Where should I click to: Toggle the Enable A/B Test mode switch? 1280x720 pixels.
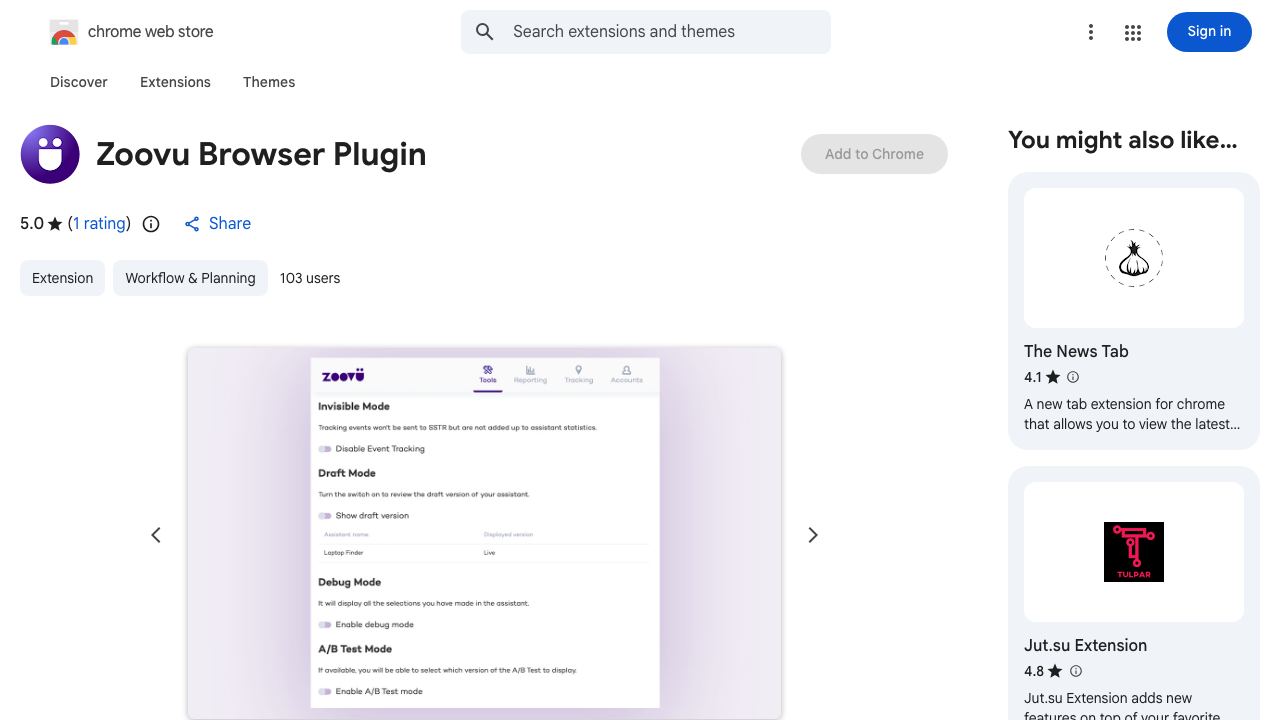[325, 692]
